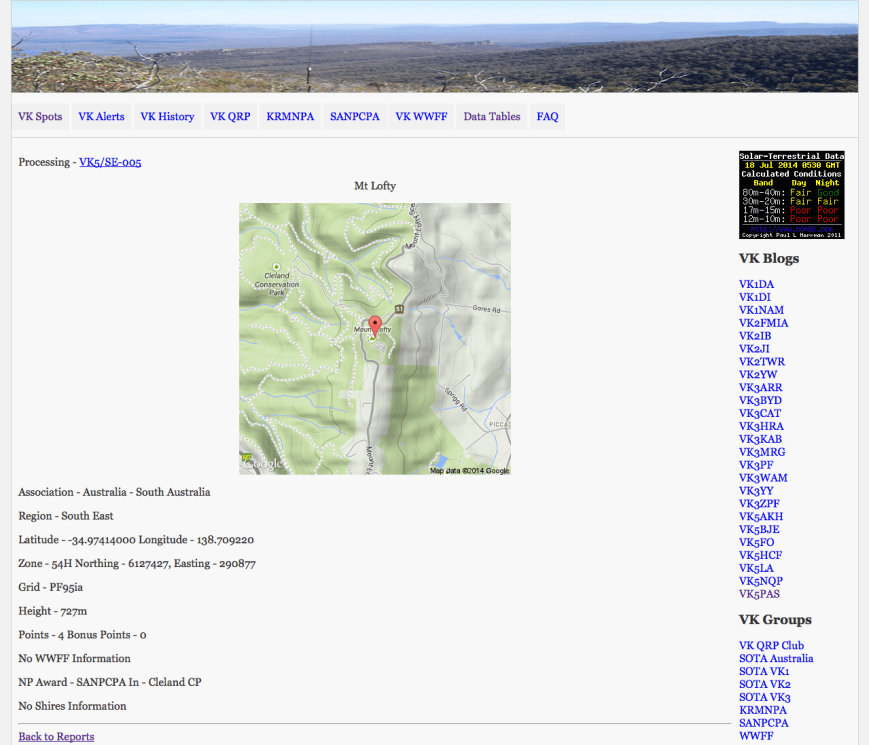Open the KRMNPA navigation tab
The image size is (869, 745).
[x=290, y=116]
